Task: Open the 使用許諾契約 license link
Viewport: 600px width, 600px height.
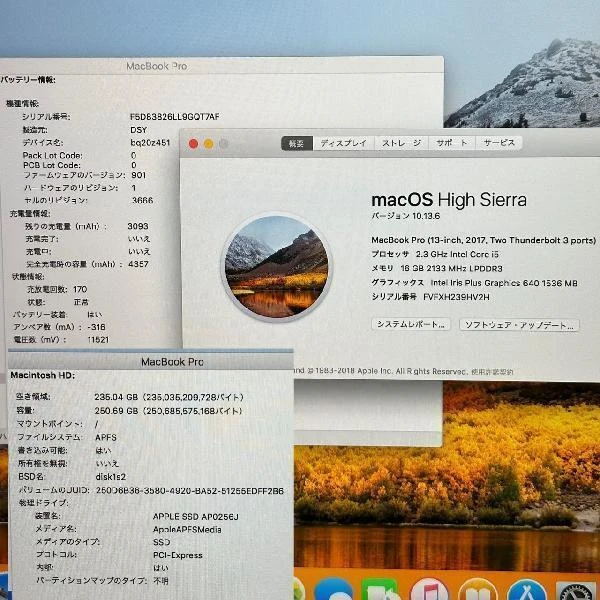Action: coord(492,372)
